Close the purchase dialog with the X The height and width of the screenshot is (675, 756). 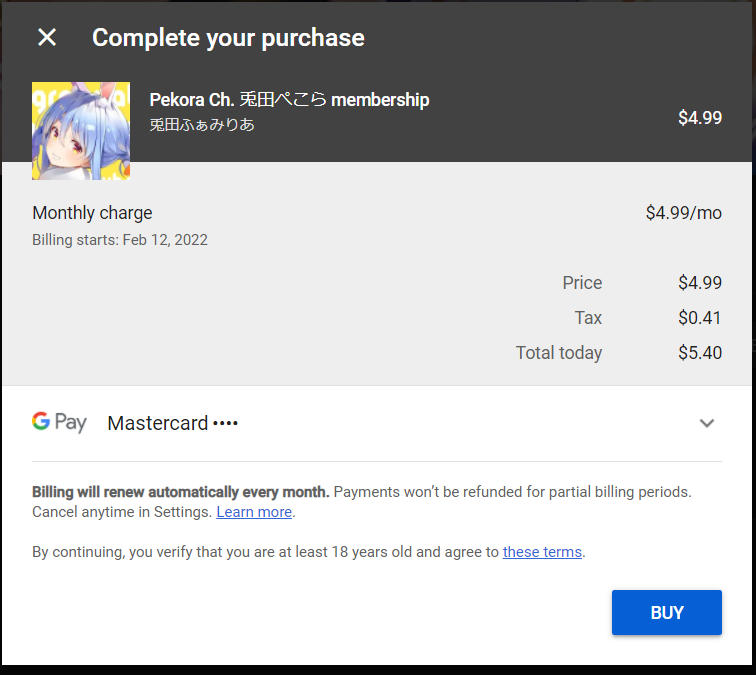pyautogui.click(x=47, y=38)
